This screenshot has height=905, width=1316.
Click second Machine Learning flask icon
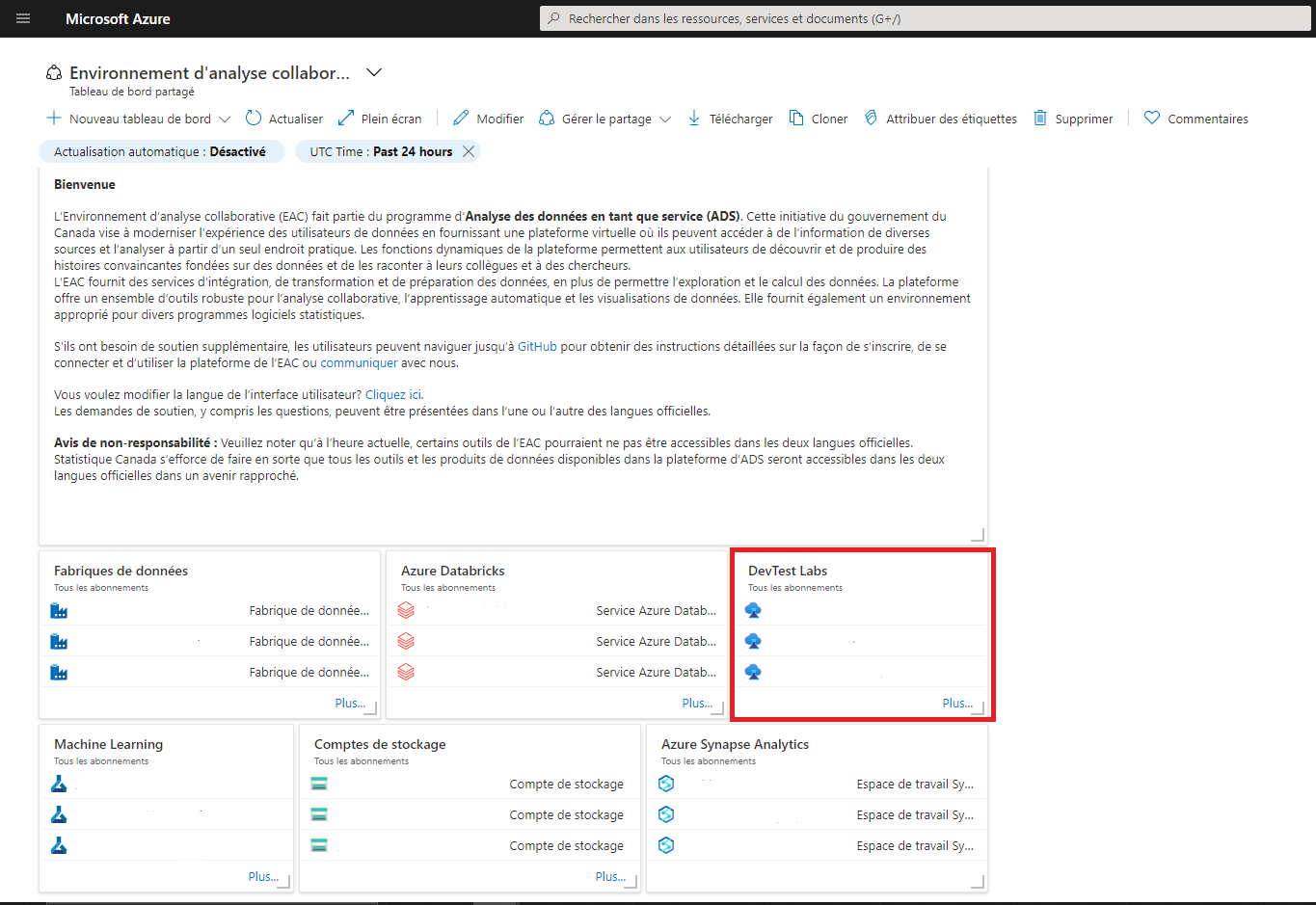click(x=59, y=814)
